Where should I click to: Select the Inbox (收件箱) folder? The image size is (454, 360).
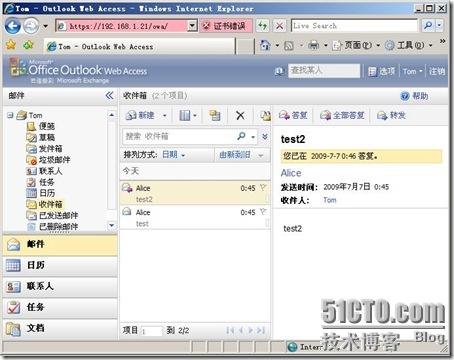pos(44,204)
